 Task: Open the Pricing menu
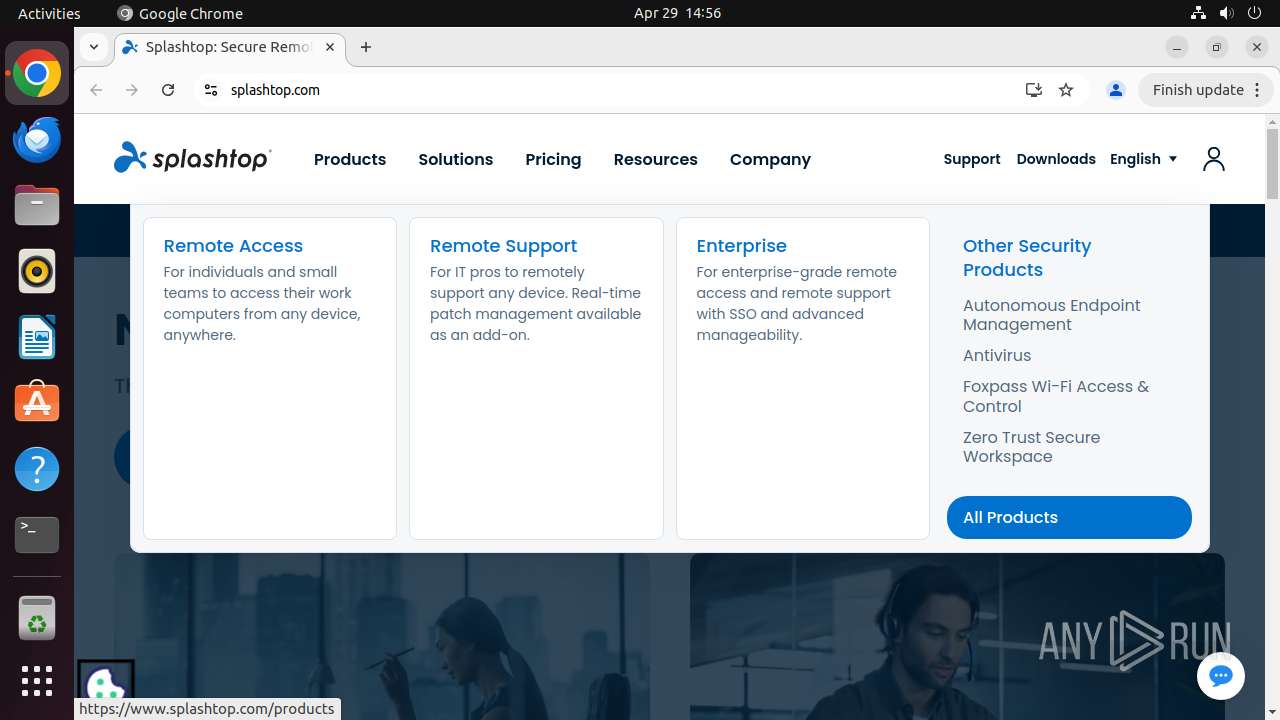(x=553, y=159)
